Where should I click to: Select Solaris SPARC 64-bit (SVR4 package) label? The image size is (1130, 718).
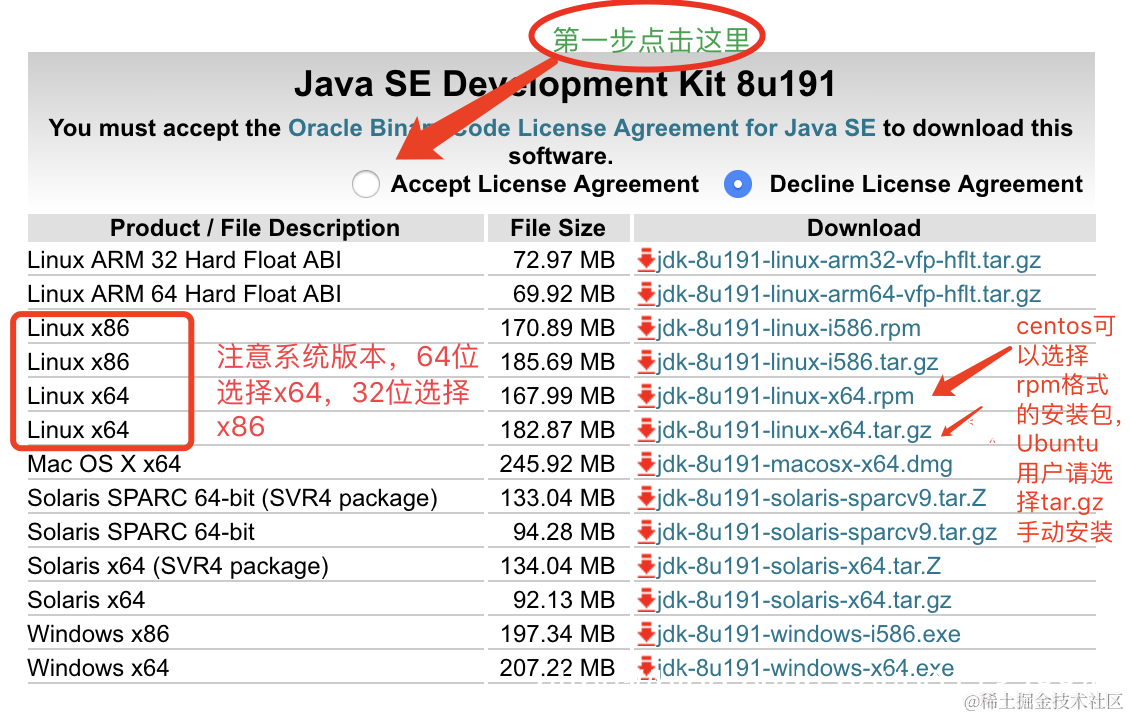click(233, 497)
